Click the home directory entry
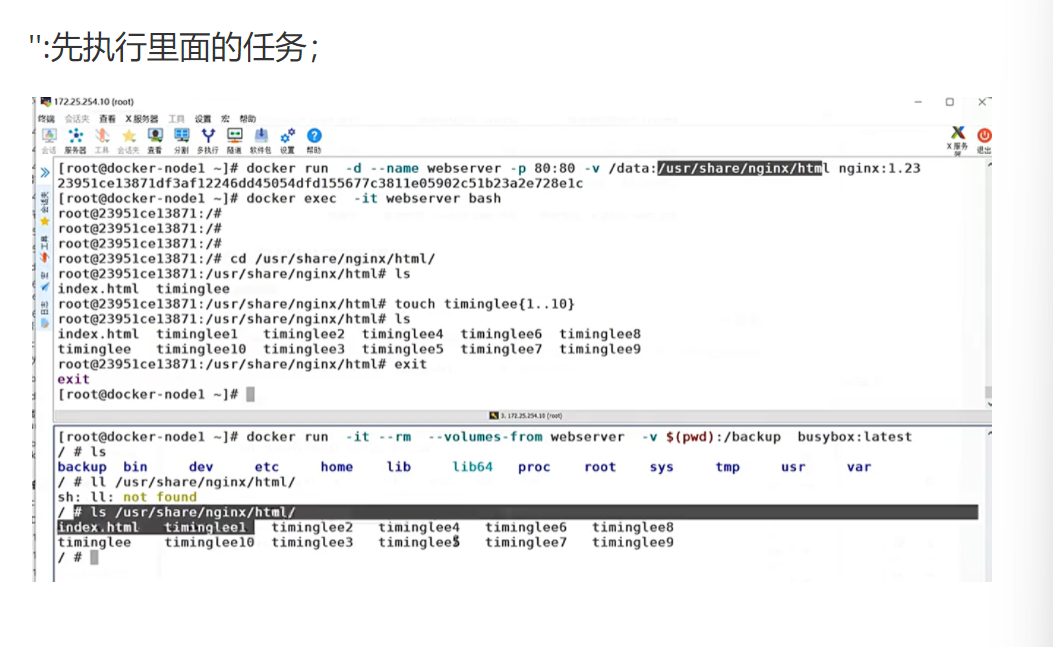 336,467
